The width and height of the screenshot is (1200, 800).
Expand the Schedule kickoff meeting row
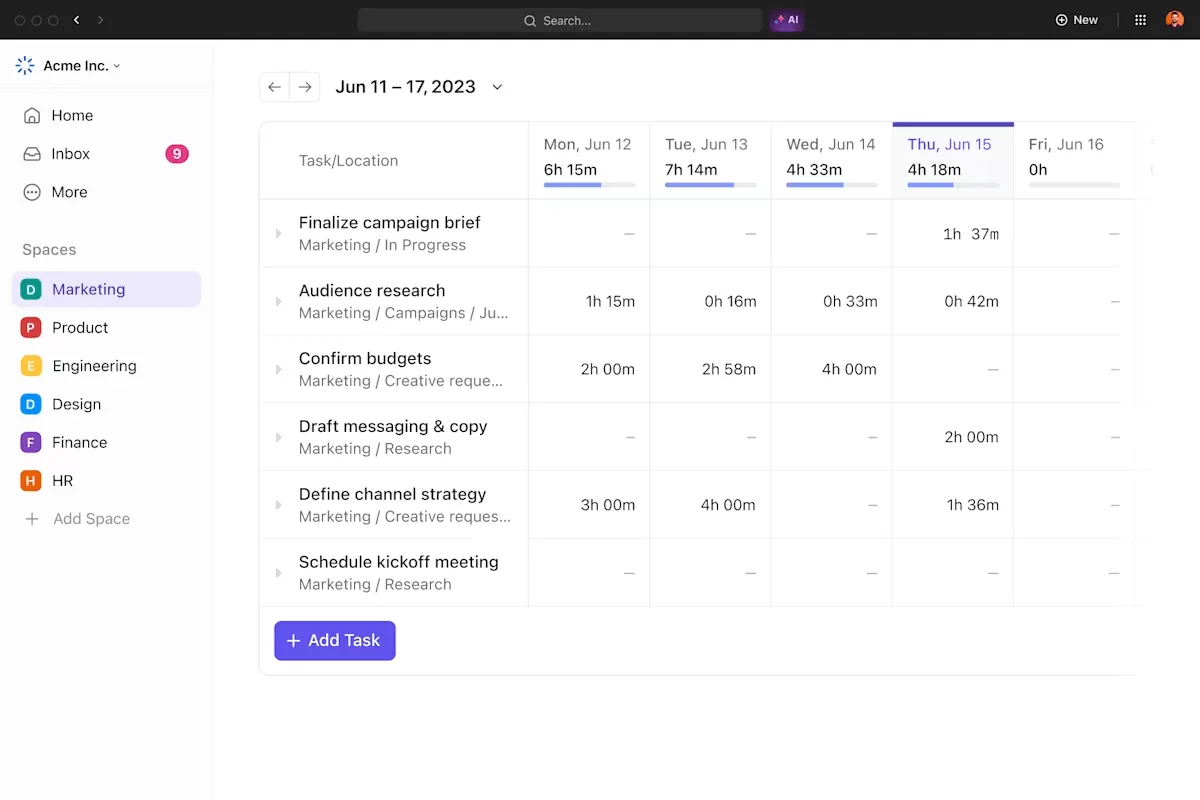[x=279, y=573]
